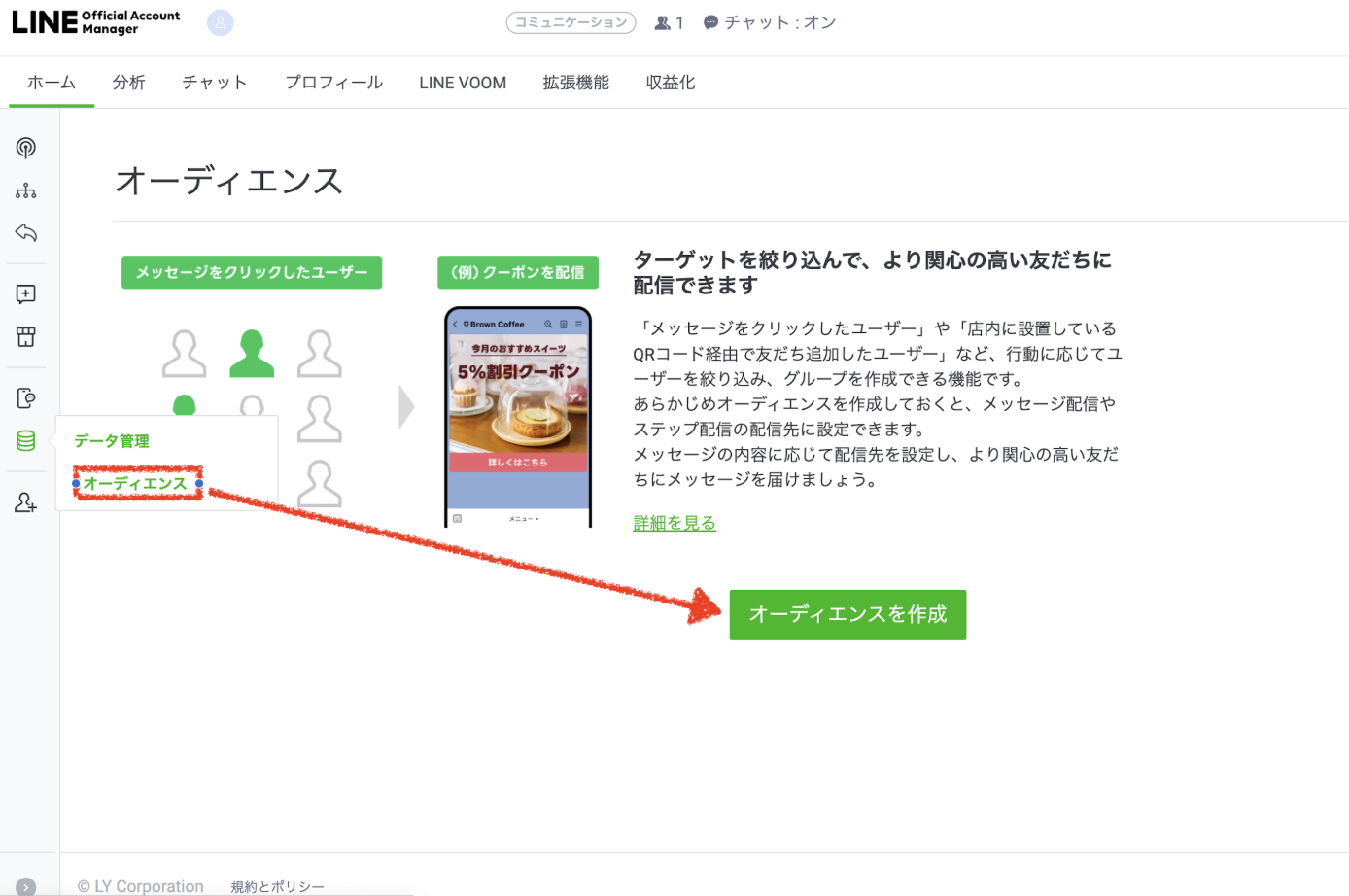The height and width of the screenshot is (896, 1349).
Task: Select the broadcast message icon in sidebar
Action: point(25,148)
